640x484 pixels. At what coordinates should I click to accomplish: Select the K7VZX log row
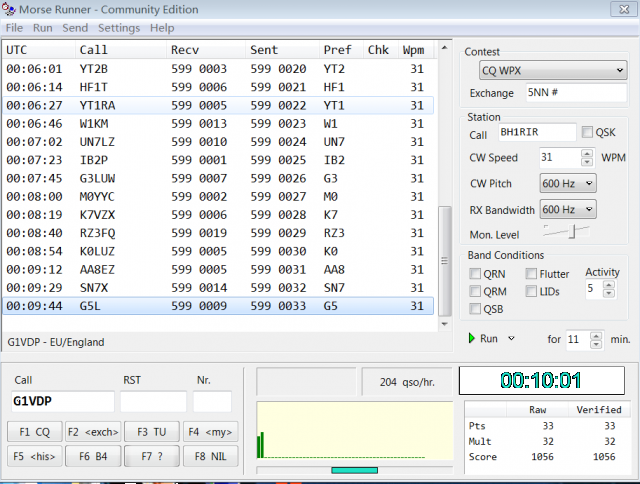218,215
